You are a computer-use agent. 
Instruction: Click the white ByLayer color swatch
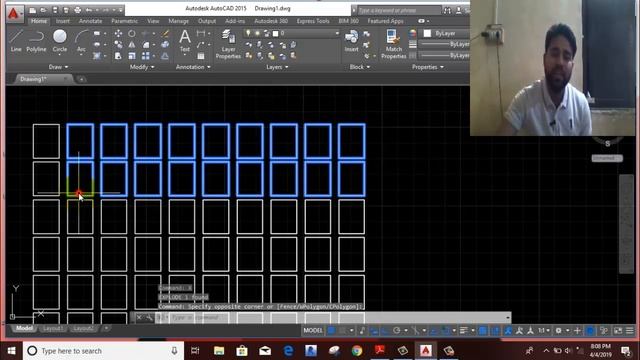tap(427, 33)
